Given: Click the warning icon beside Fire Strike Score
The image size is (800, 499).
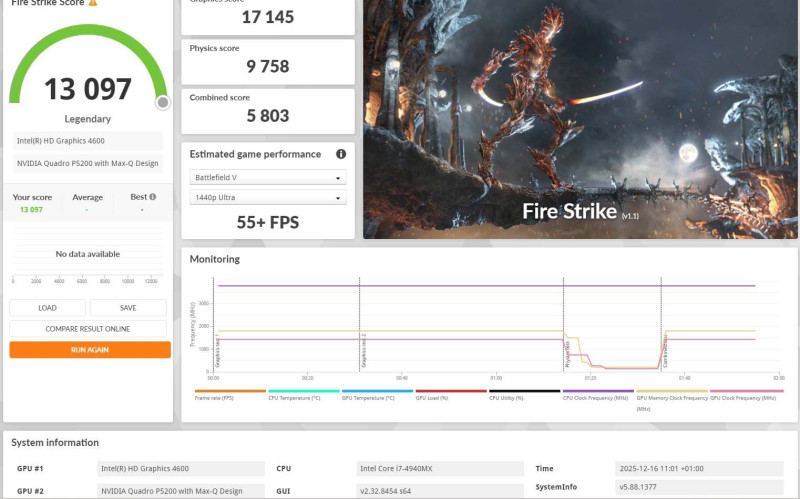Looking at the screenshot, I should coord(92,3).
